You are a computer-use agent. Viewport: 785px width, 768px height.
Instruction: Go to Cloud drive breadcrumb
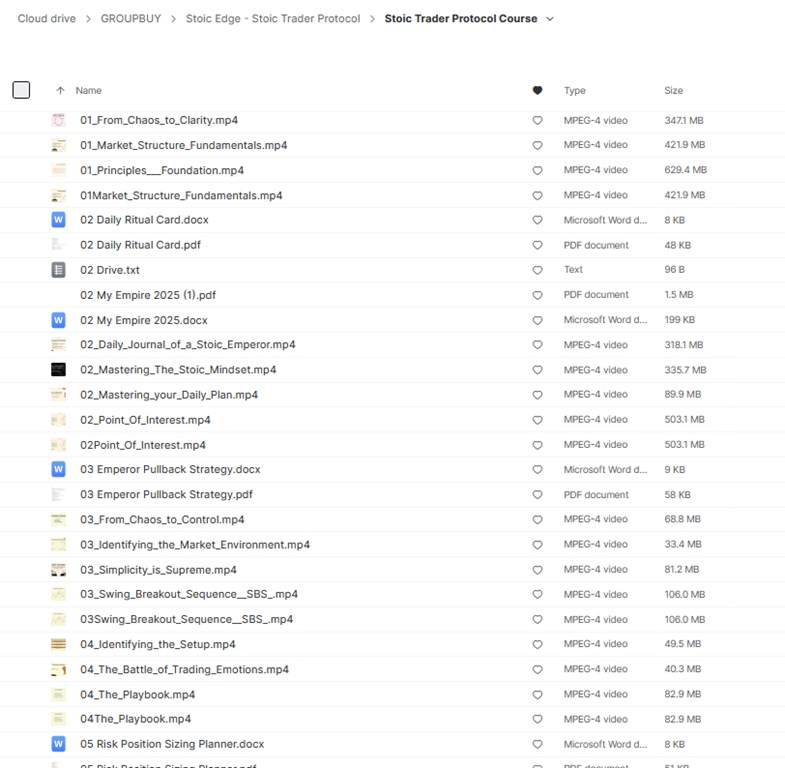click(46, 19)
